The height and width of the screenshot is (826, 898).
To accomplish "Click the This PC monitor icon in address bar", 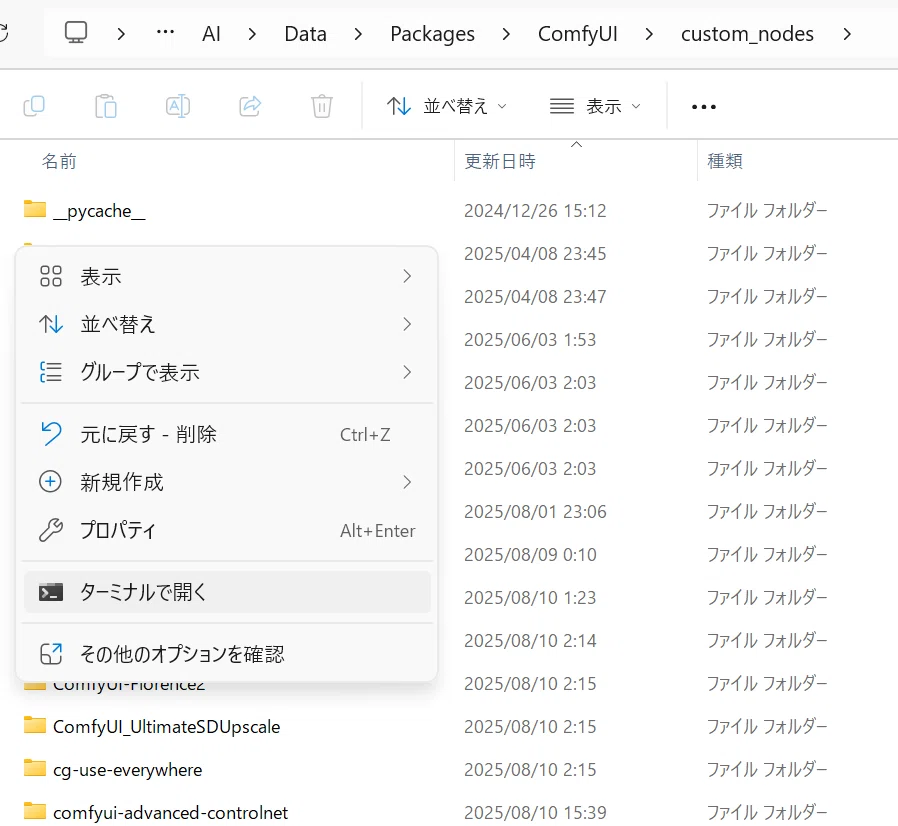I will pyautogui.click(x=76, y=33).
